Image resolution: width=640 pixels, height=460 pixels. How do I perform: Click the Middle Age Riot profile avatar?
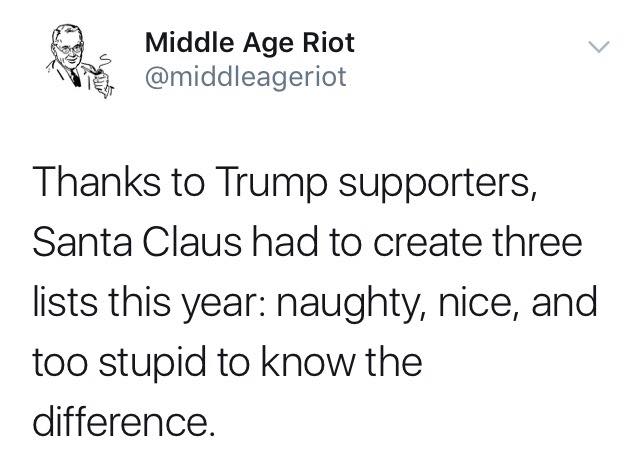coord(80,61)
